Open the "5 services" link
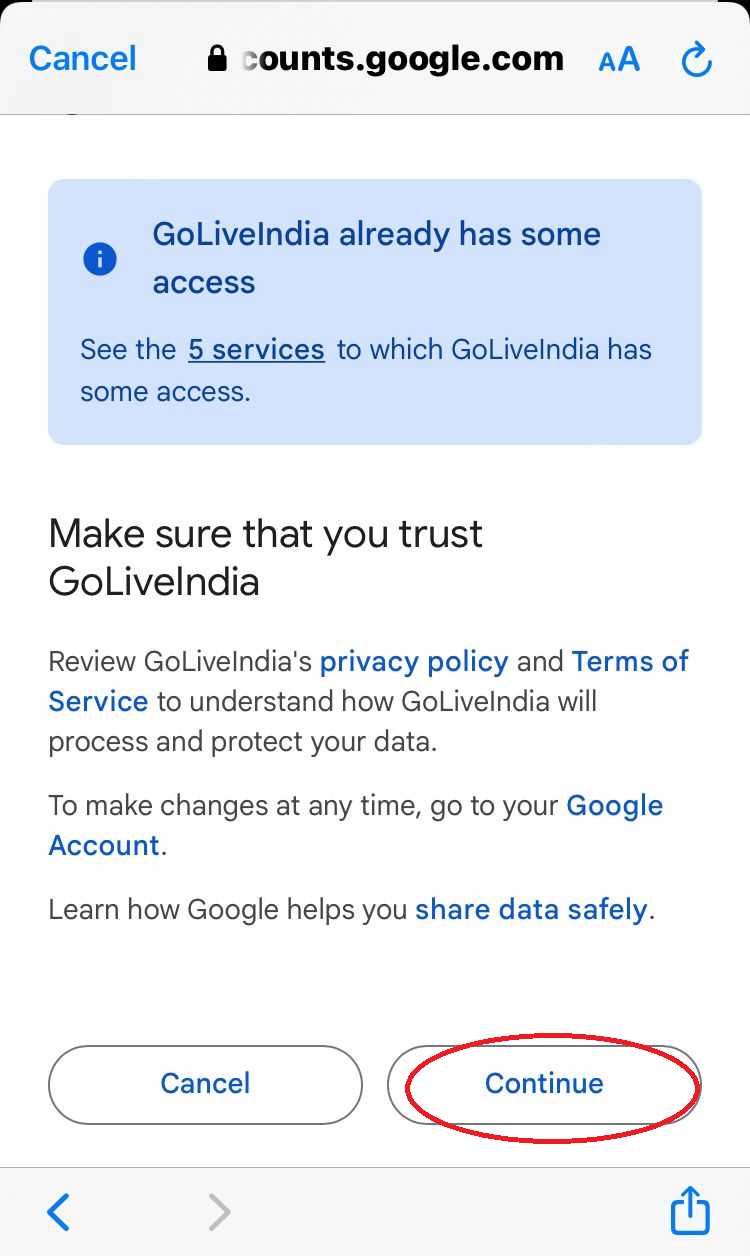Screen dimensions: 750x1256 click(256, 350)
